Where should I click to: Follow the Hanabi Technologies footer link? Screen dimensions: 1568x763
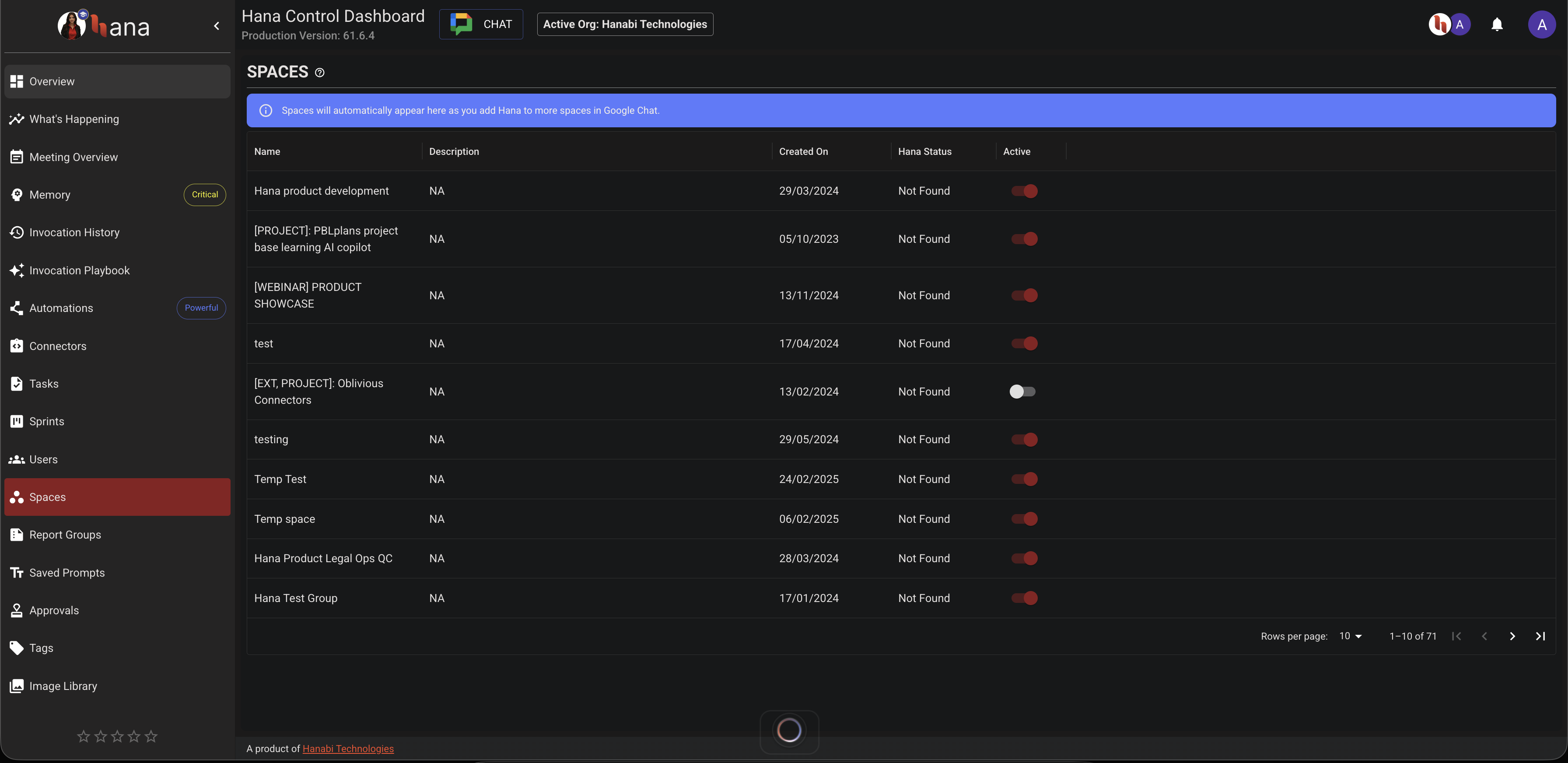[347, 749]
